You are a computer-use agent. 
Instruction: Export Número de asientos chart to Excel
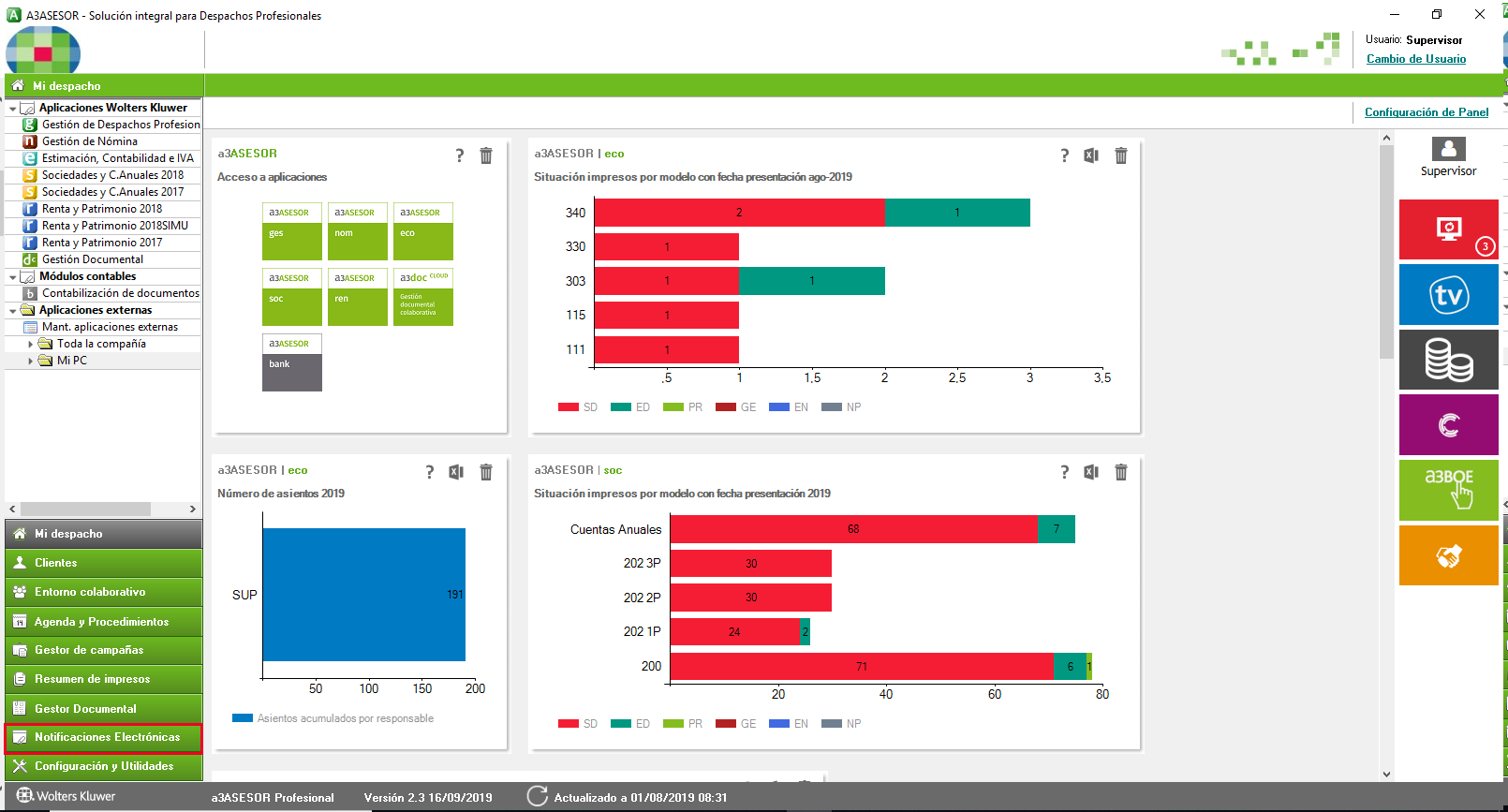click(456, 472)
